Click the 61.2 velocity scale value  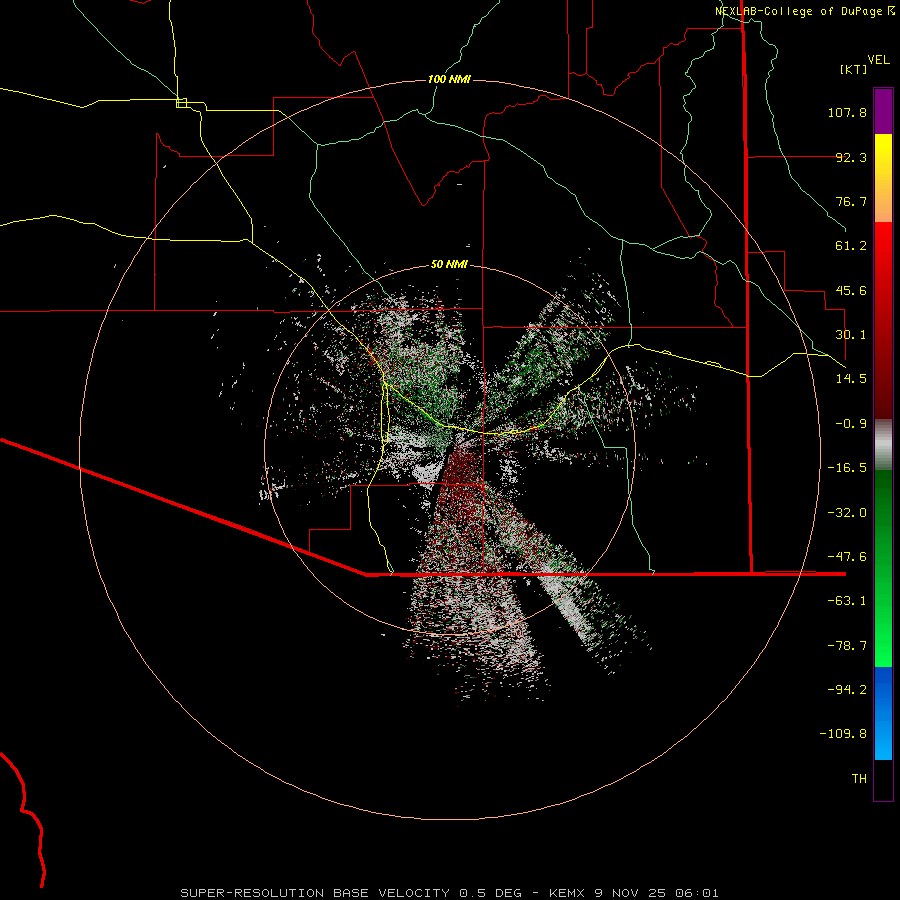pyautogui.click(x=851, y=246)
